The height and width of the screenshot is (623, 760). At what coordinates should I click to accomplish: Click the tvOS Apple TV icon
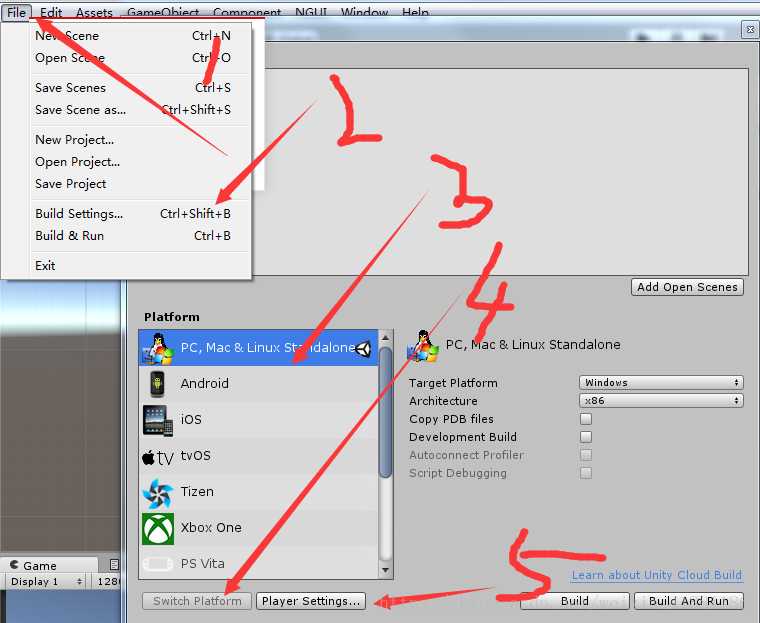(x=158, y=457)
